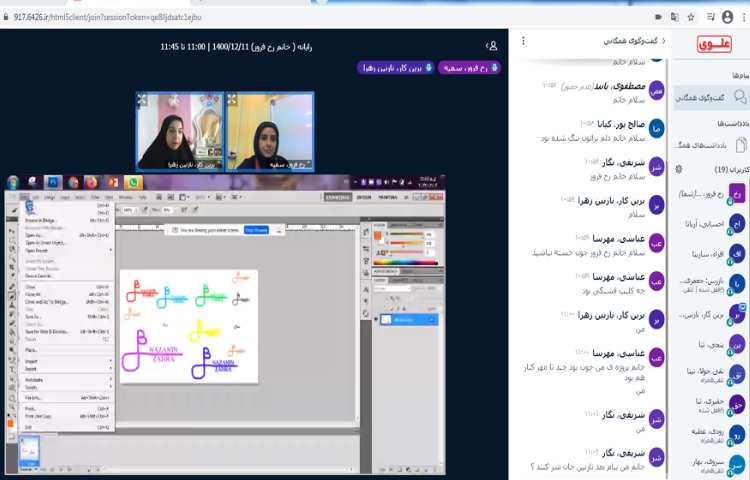Screen dimensions: 750x480
Task: Open the Photoshop Image menu
Action: click(49, 197)
